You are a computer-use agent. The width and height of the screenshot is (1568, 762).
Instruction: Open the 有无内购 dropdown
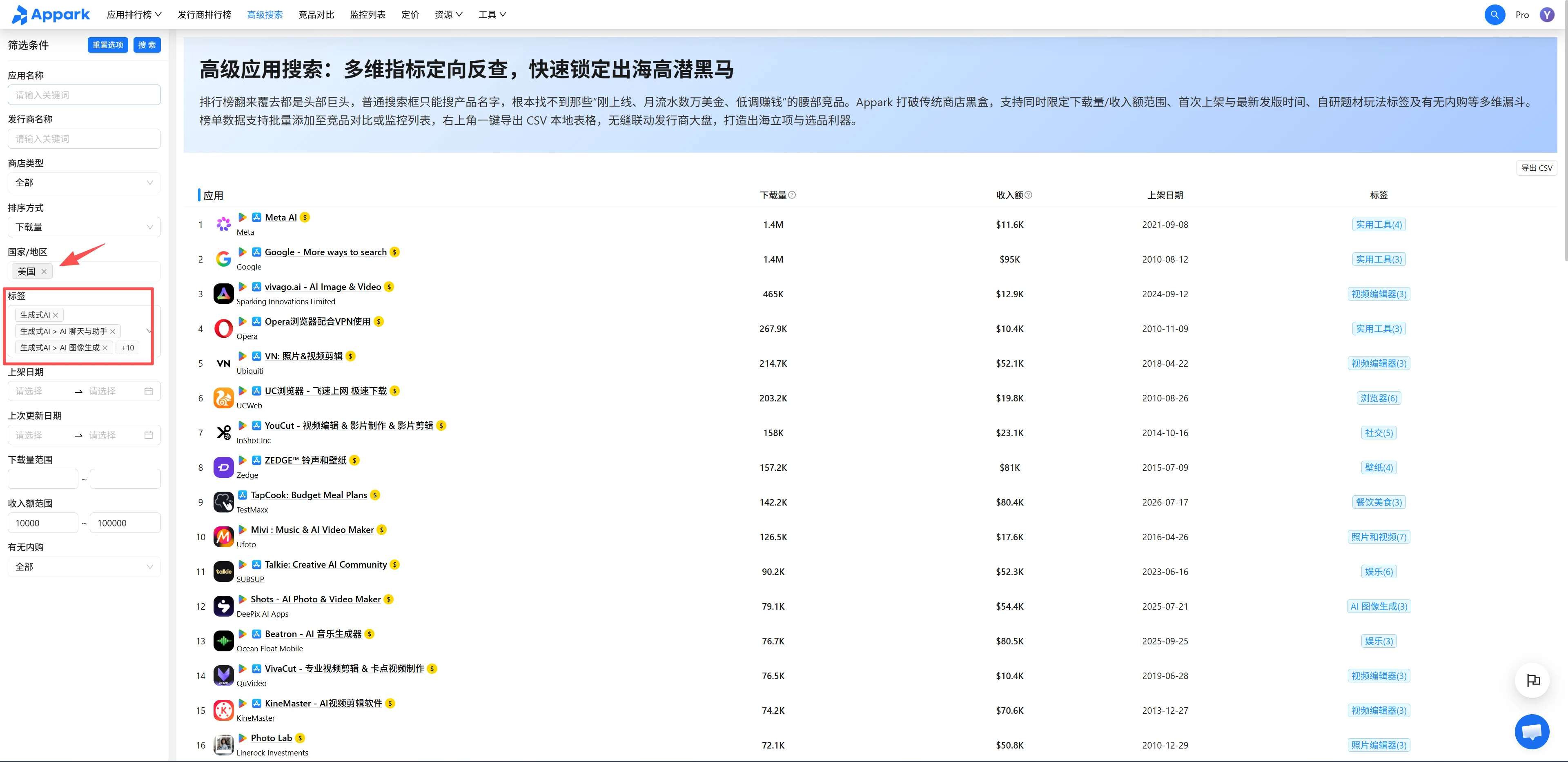click(x=84, y=567)
